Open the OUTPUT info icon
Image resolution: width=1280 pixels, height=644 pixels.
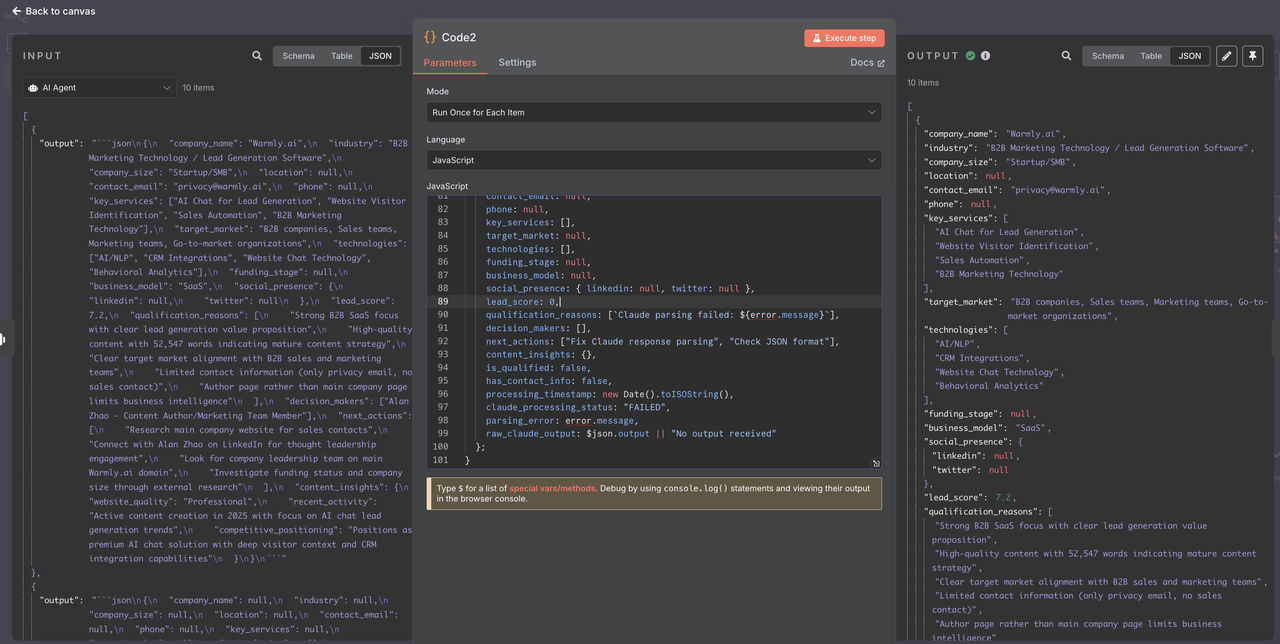[x=985, y=56]
